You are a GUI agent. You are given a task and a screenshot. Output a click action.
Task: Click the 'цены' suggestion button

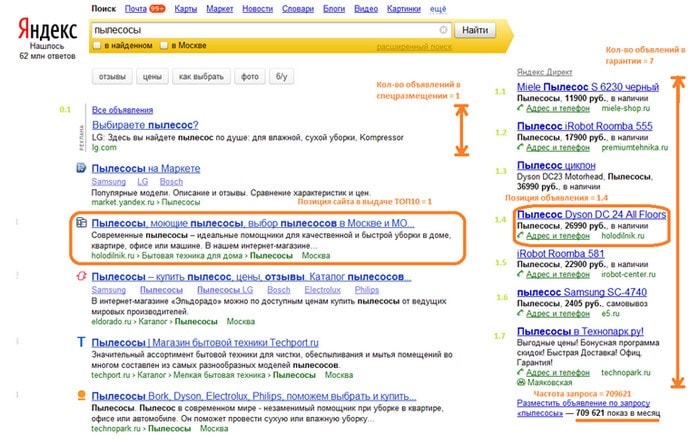click(152, 76)
